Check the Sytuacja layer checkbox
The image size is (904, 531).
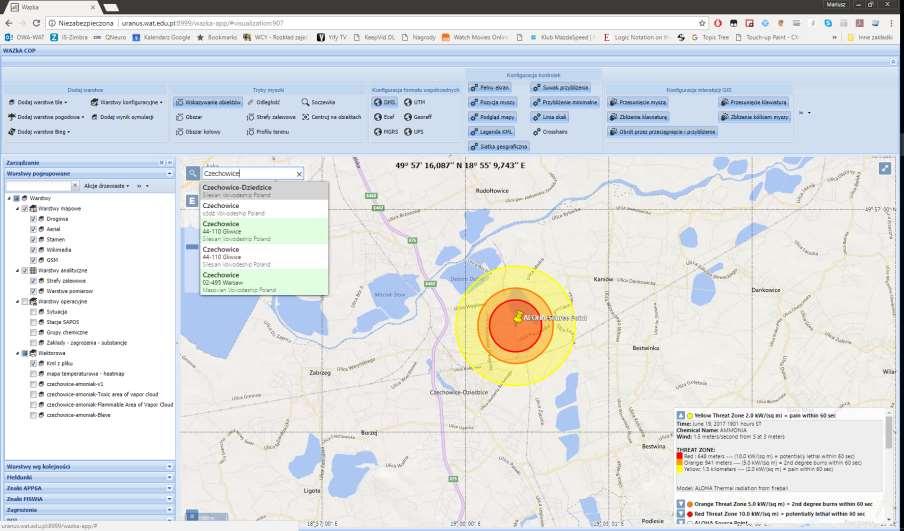(x=33, y=312)
